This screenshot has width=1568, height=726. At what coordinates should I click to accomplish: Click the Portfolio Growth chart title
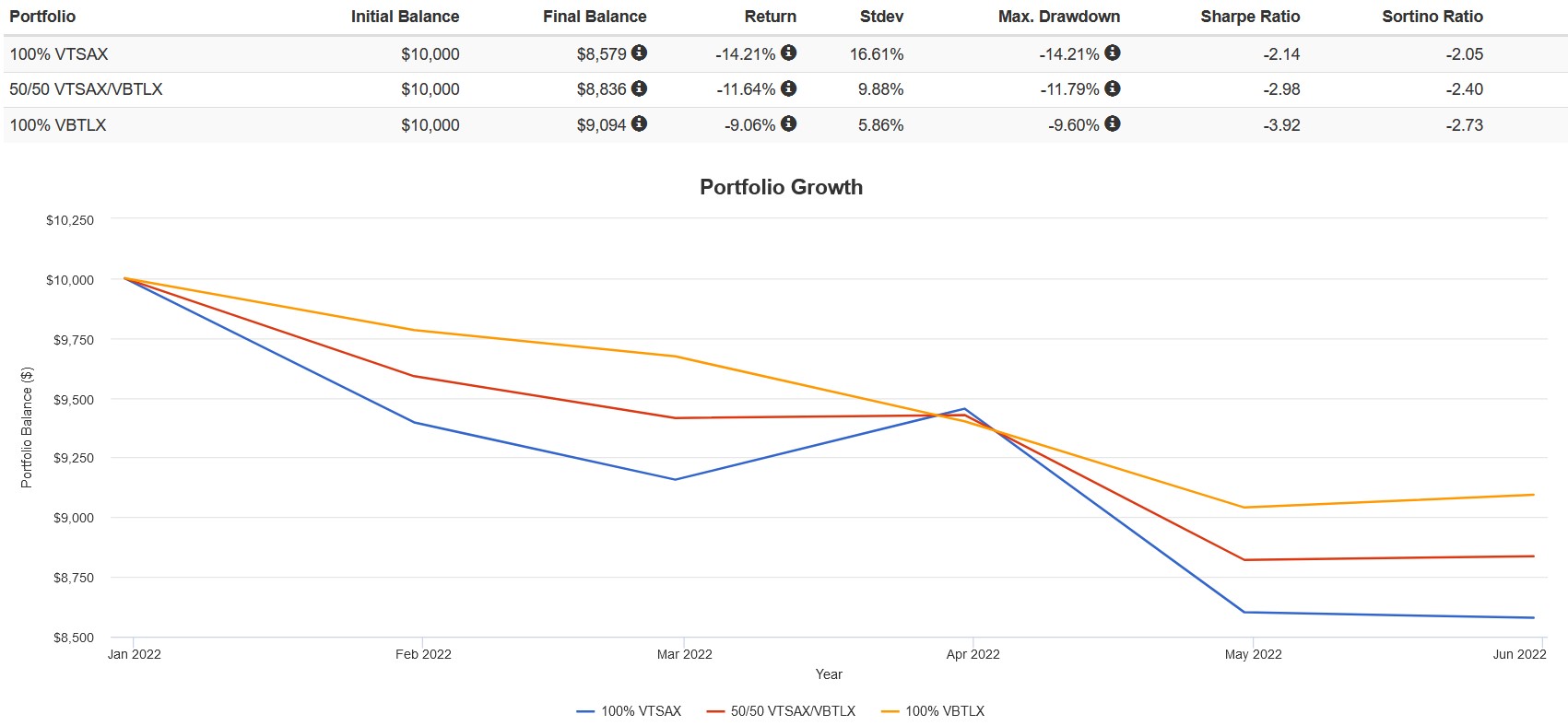point(782,187)
